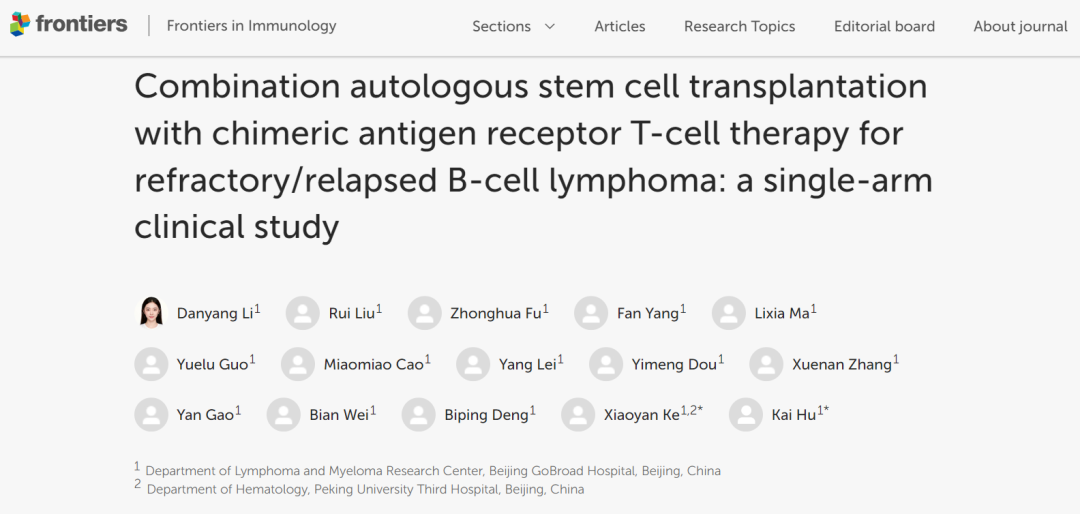
Task: Click Fan Yang's avatar icon
Action: click(x=591, y=313)
